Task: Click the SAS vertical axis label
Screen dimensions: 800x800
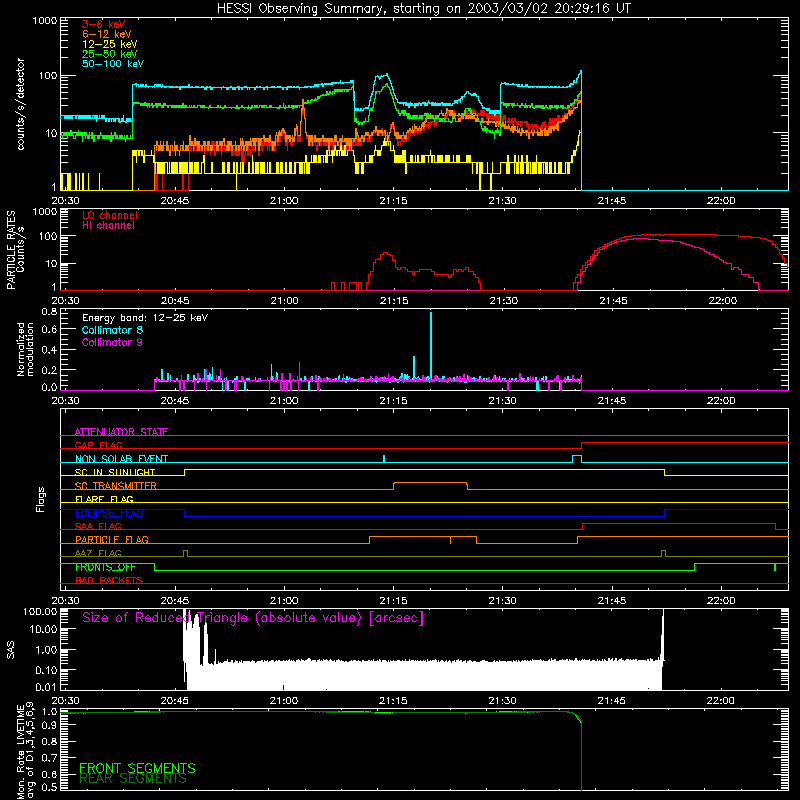Action: click(10, 650)
